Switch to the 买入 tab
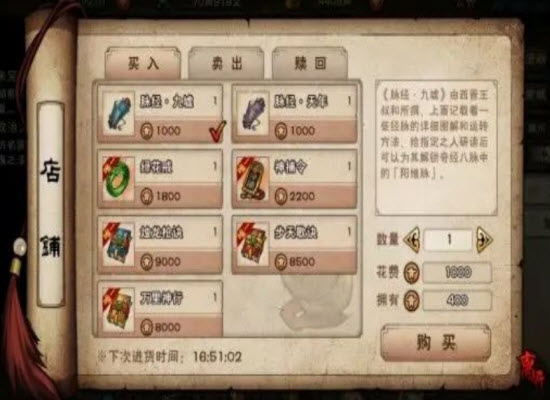This screenshot has height=400, width=550. 143,63
